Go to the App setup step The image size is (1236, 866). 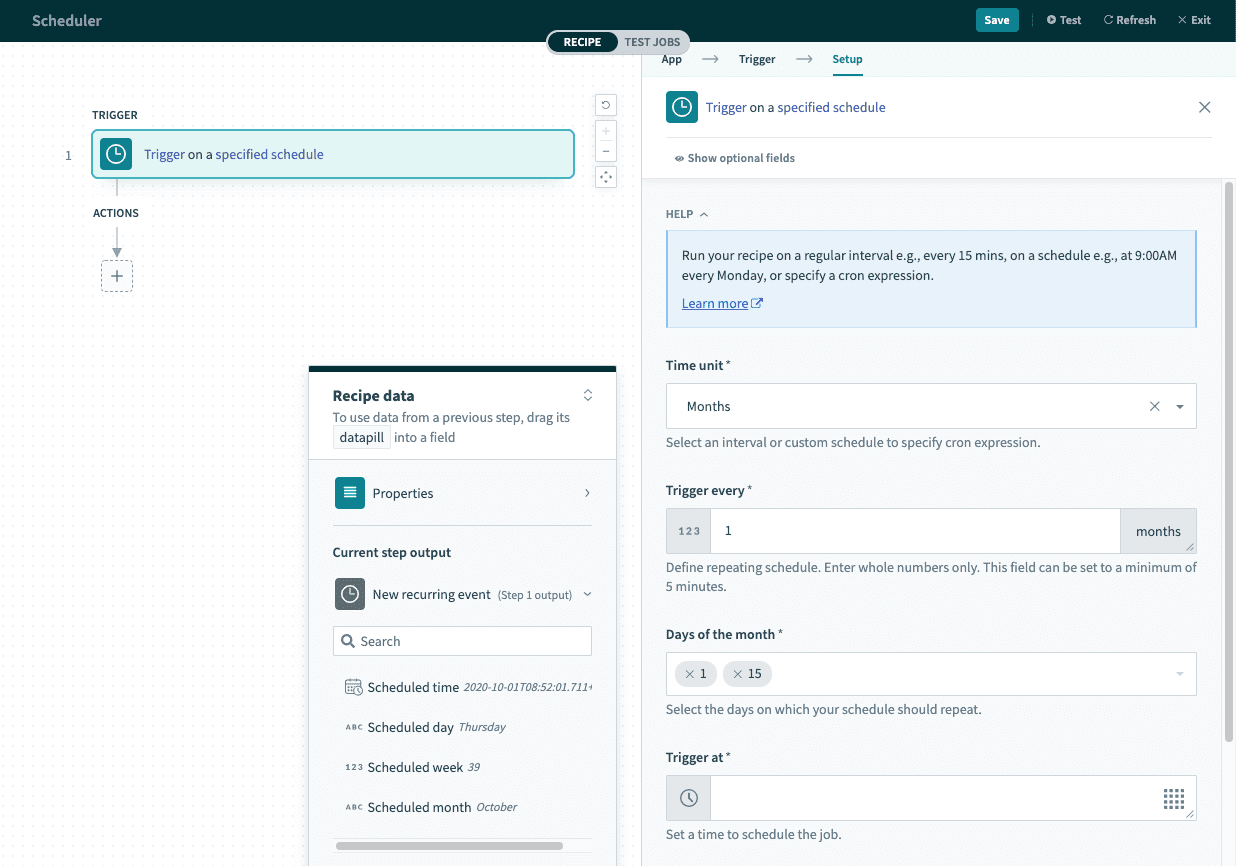[x=671, y=59]
